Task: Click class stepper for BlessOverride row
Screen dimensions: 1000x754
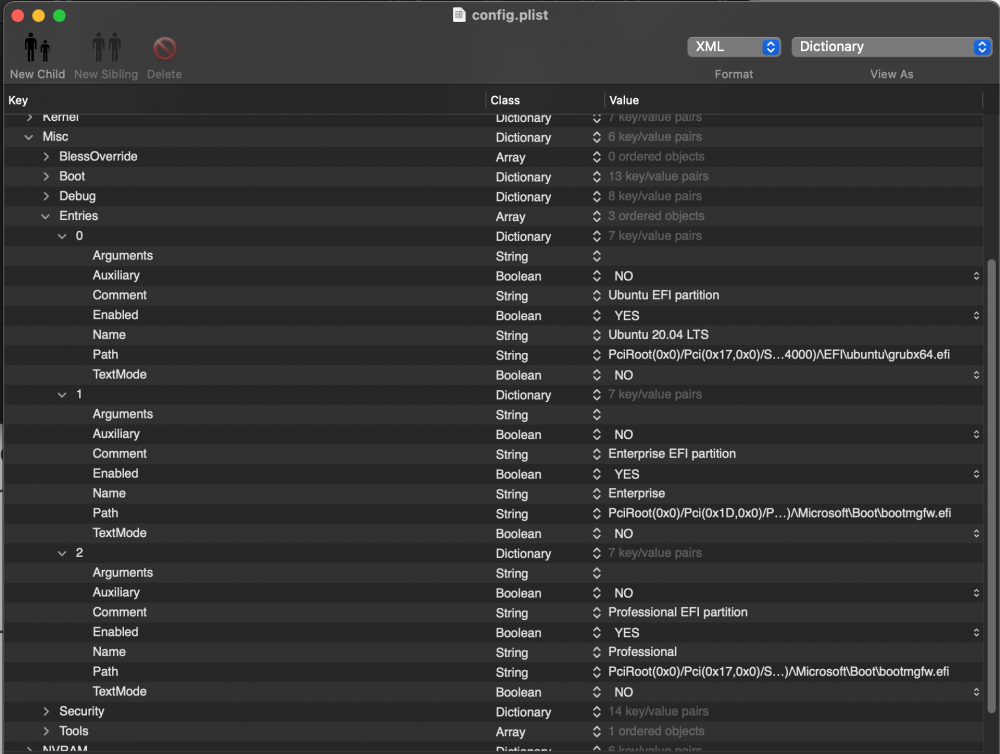Action: click(596, 156)
